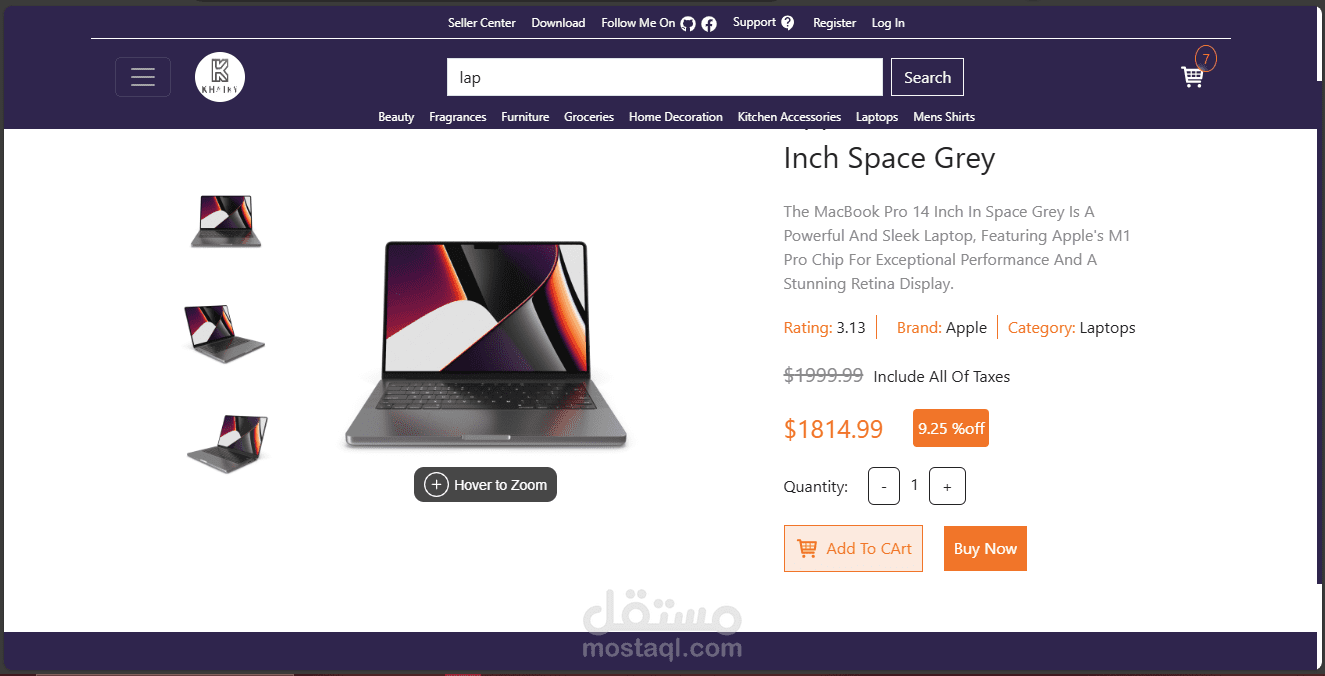Click the Buy Now button

[985, 549]
